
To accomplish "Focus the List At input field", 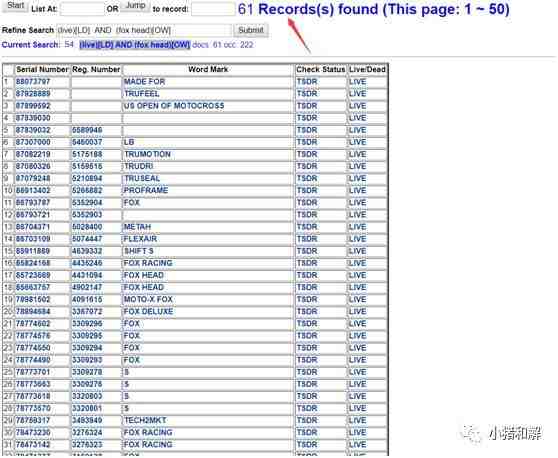I will tap(82, 9).
